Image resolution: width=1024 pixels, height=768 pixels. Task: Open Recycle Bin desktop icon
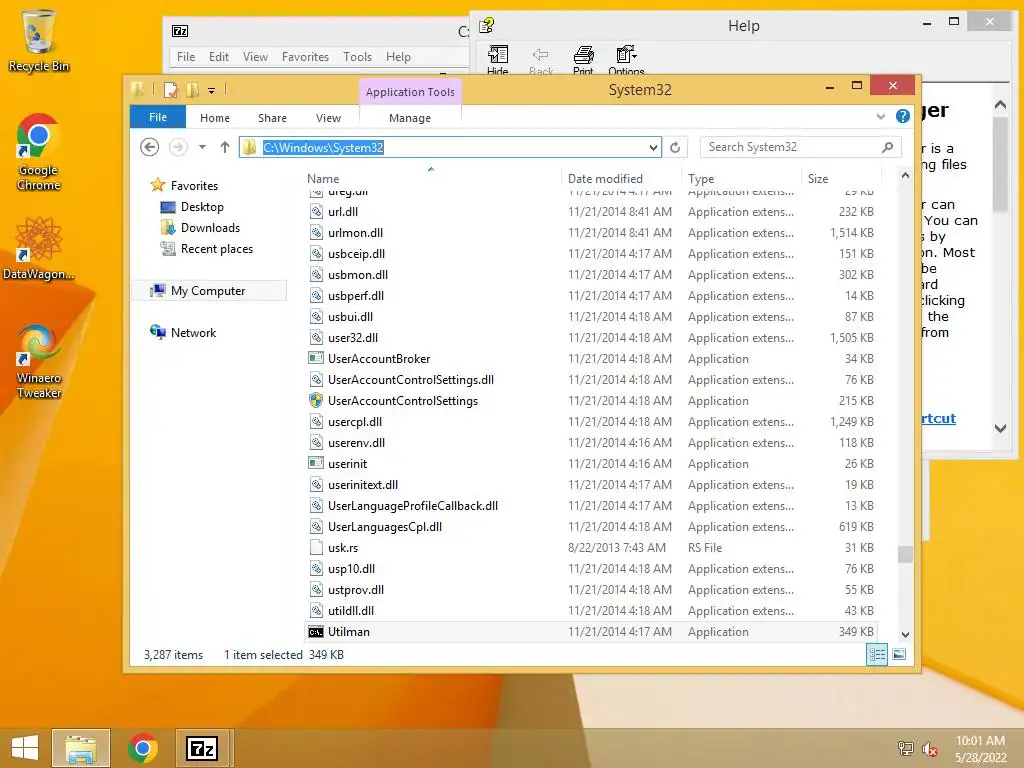[39, 40]
